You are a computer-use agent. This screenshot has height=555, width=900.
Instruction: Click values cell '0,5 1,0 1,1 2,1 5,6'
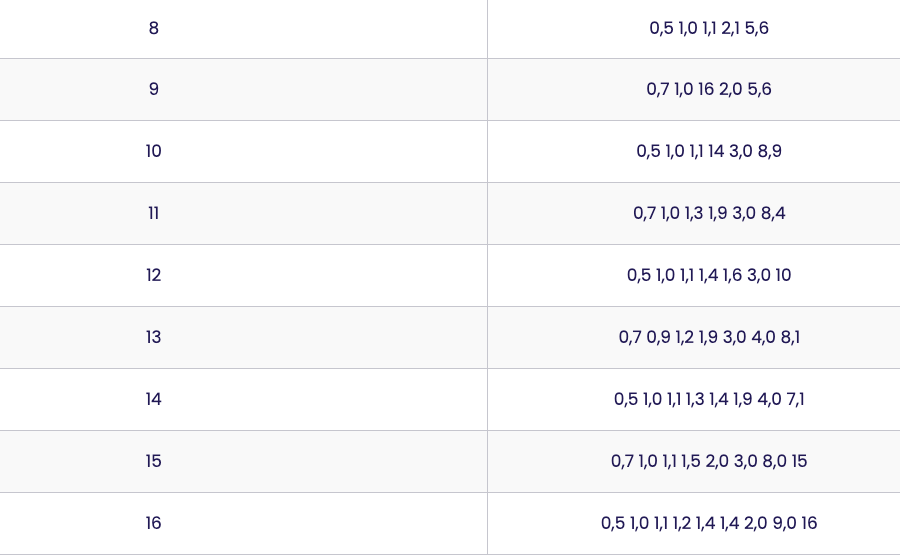pyautogui.click(x=694, y=29)
